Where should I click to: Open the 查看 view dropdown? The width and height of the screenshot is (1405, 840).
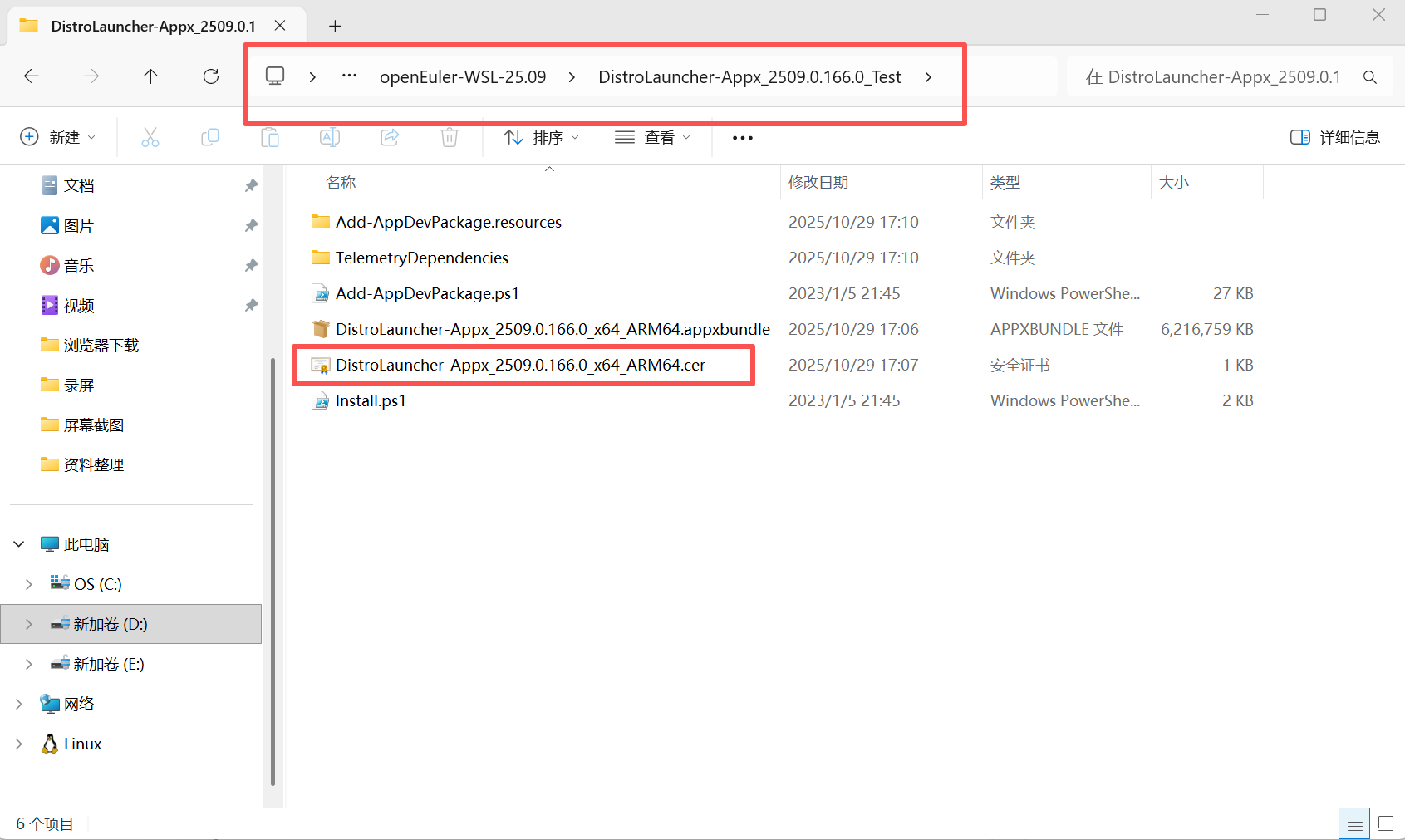tap(653, 137)
